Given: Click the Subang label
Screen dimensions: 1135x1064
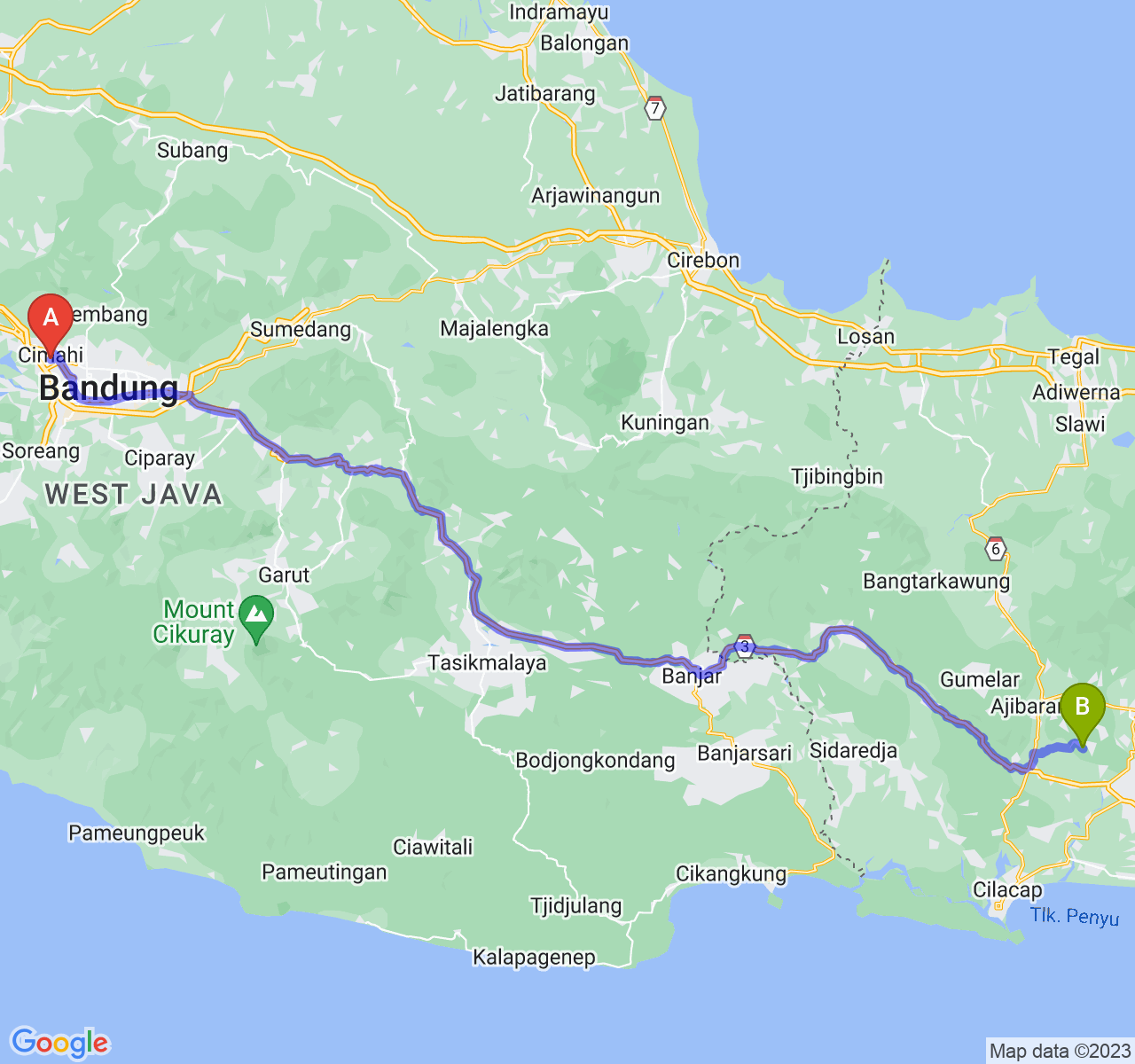Looking at the screenshot, I should click(x=192, y=151).
